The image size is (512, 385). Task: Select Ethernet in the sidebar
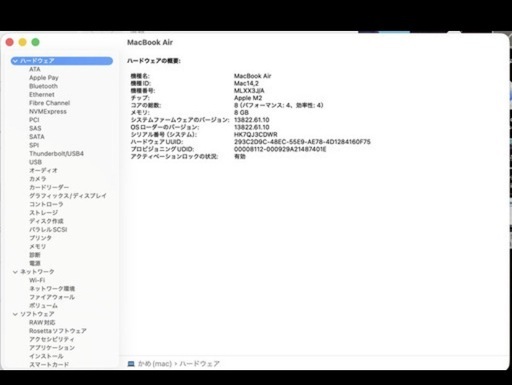point(42,95)
